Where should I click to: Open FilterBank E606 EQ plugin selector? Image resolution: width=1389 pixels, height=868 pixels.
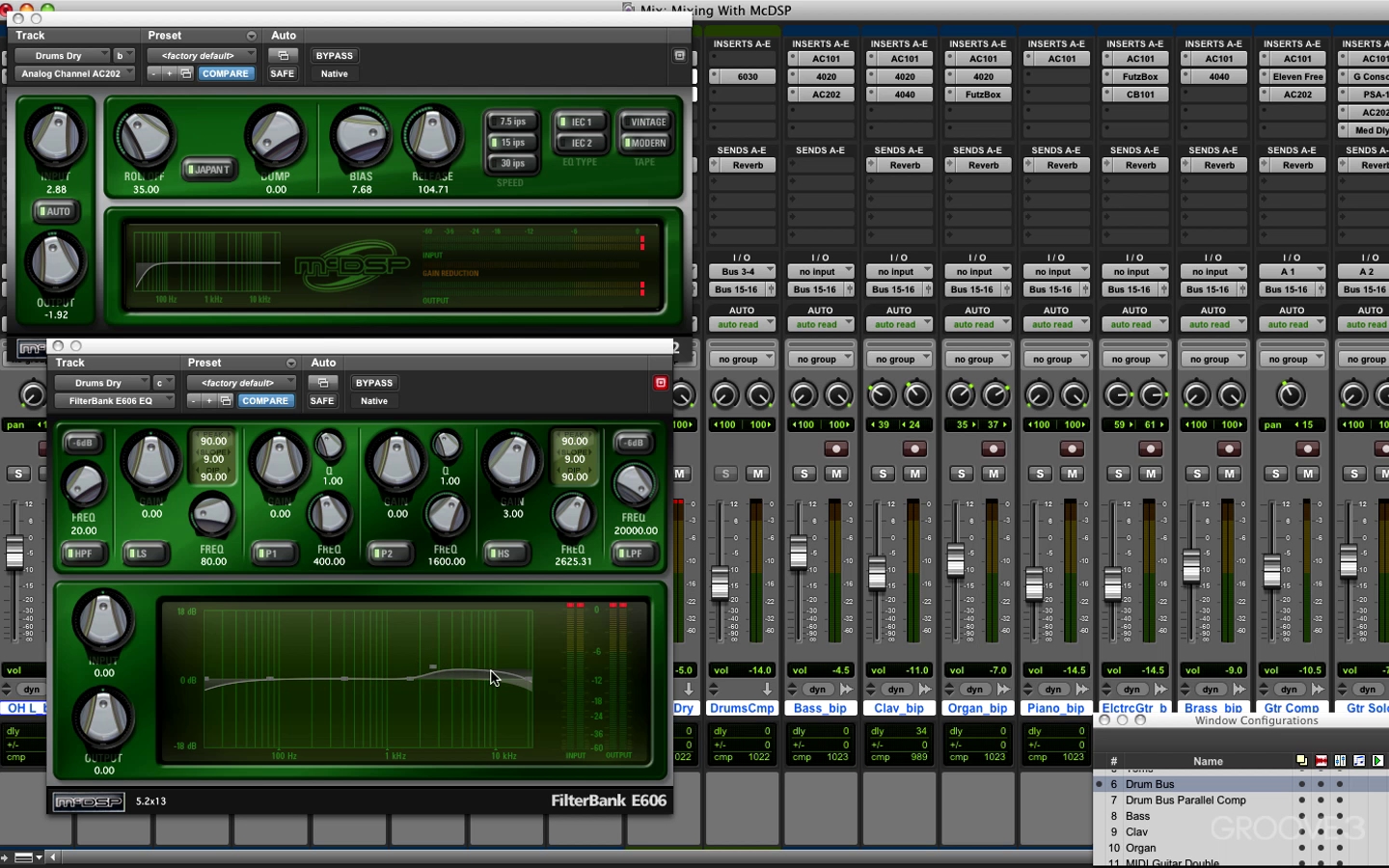(114, 400)
